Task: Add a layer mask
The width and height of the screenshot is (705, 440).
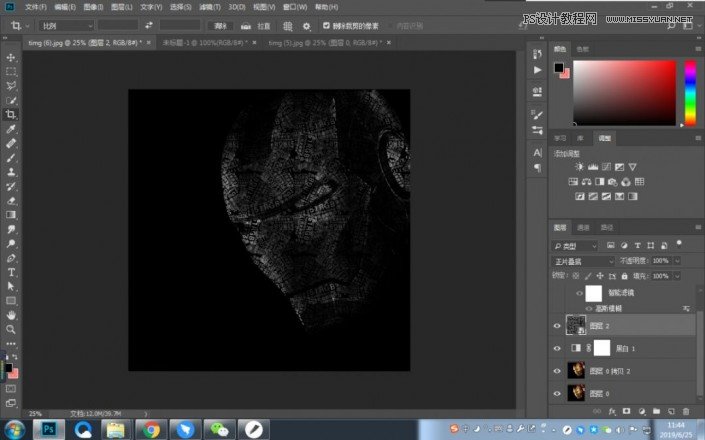Action: [626, 411]
